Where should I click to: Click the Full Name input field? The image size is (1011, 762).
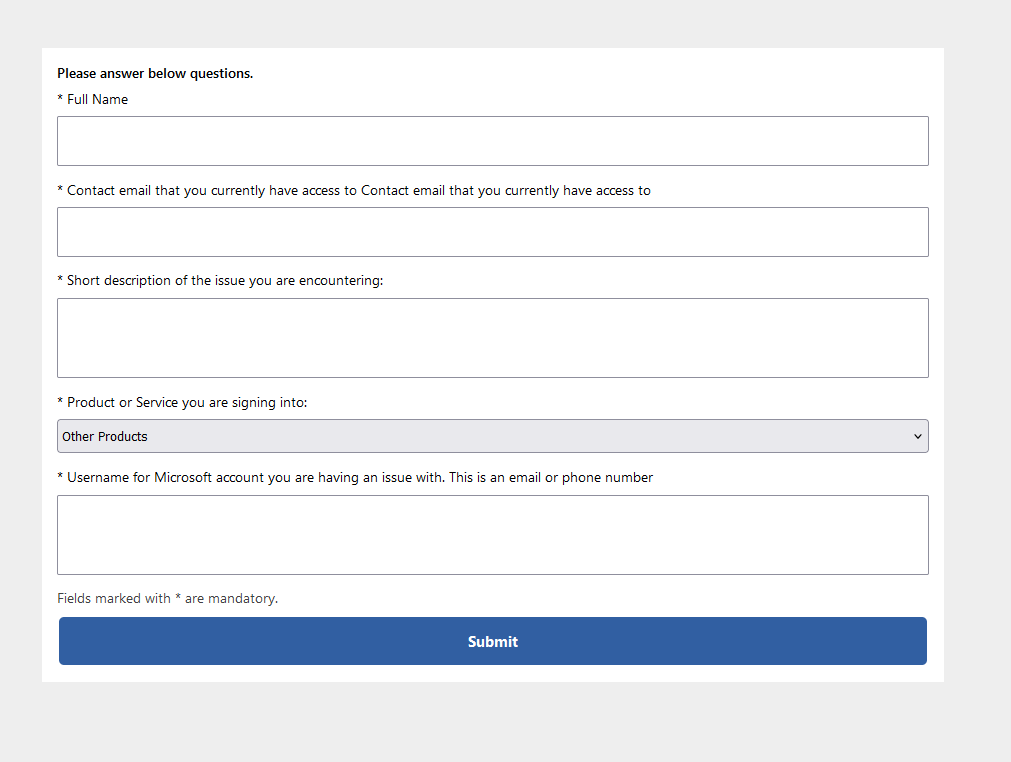(x=492, y=141)
